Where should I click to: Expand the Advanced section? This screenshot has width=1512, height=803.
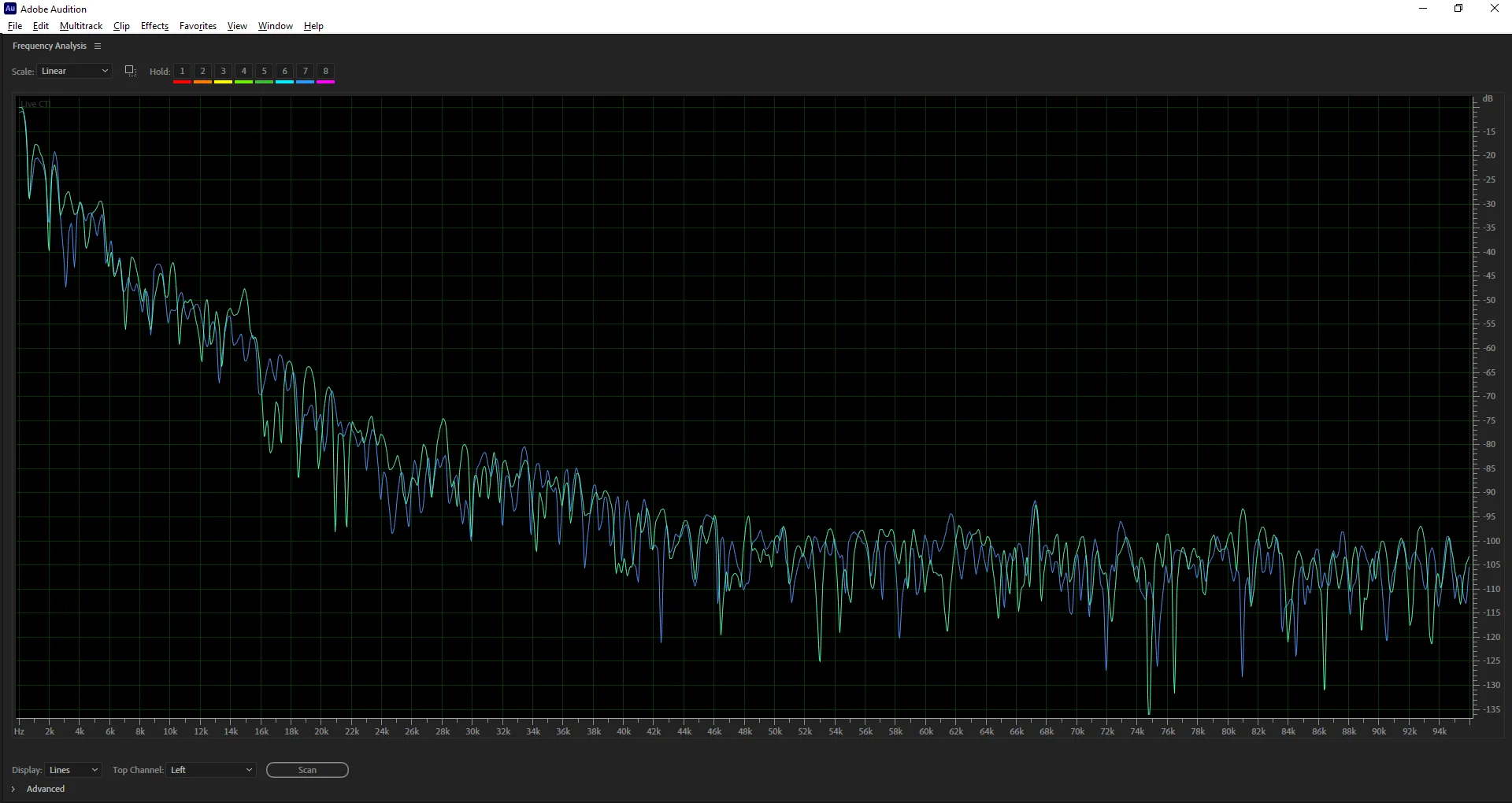[13, 789]
